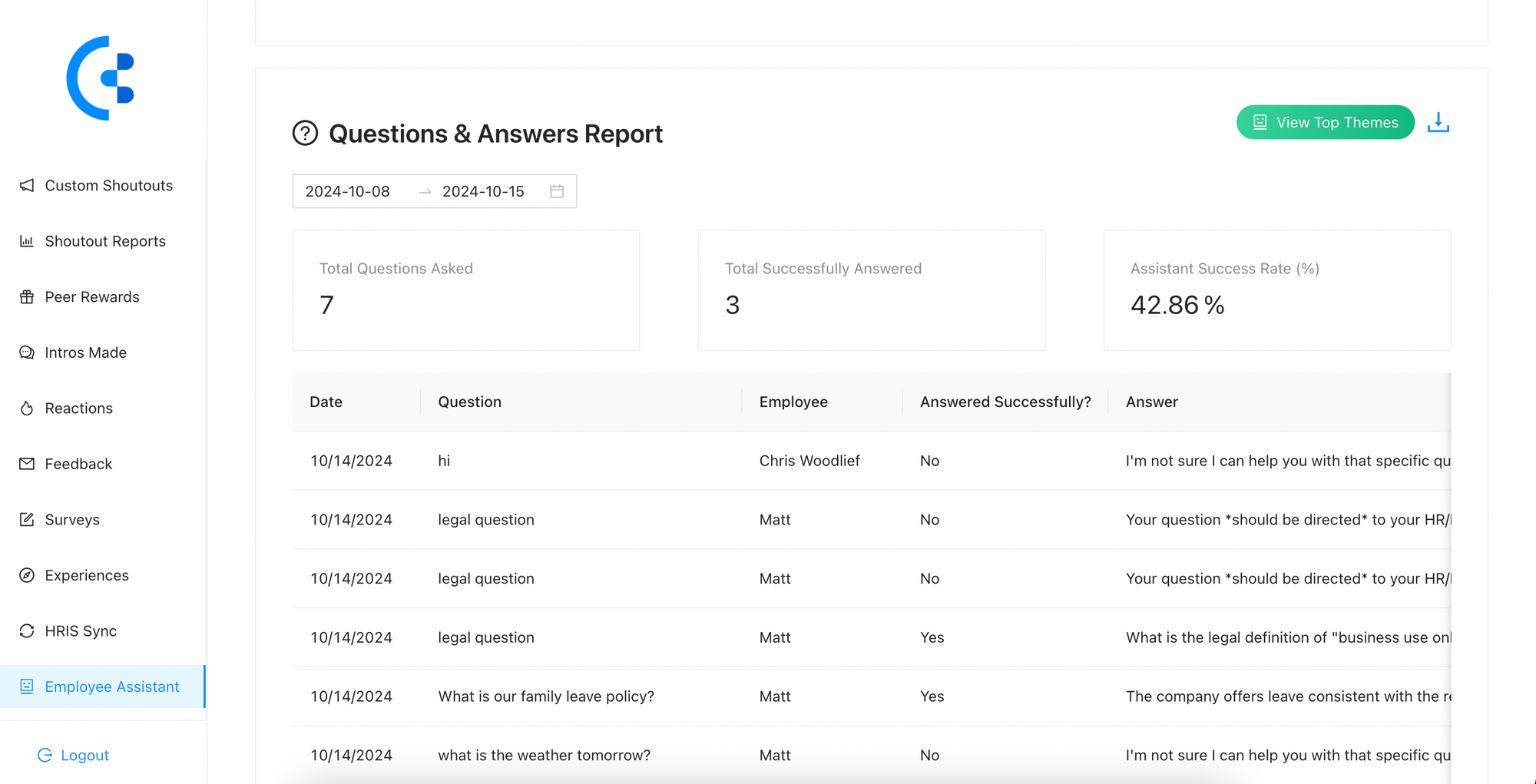Open the end date 2024-10-15 selector

point(484,191)
